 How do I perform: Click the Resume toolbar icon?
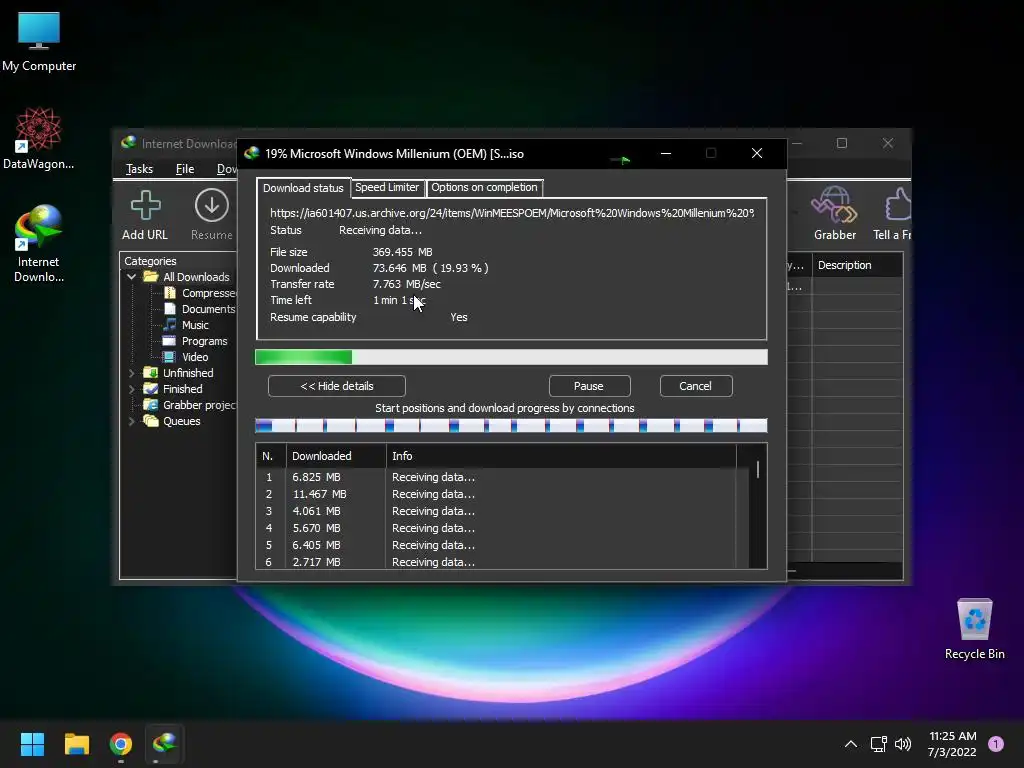click(x=212, y=205)
